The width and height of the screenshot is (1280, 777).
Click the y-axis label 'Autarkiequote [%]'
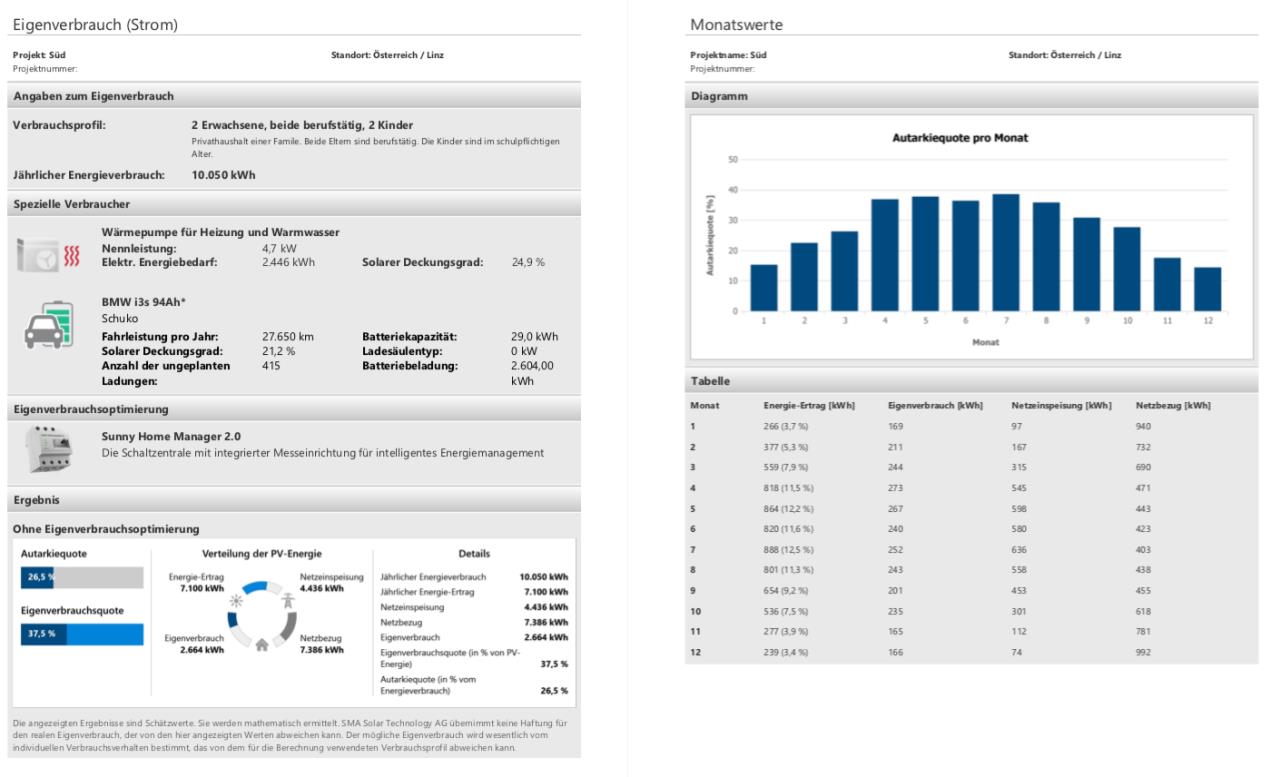point(711,235)
